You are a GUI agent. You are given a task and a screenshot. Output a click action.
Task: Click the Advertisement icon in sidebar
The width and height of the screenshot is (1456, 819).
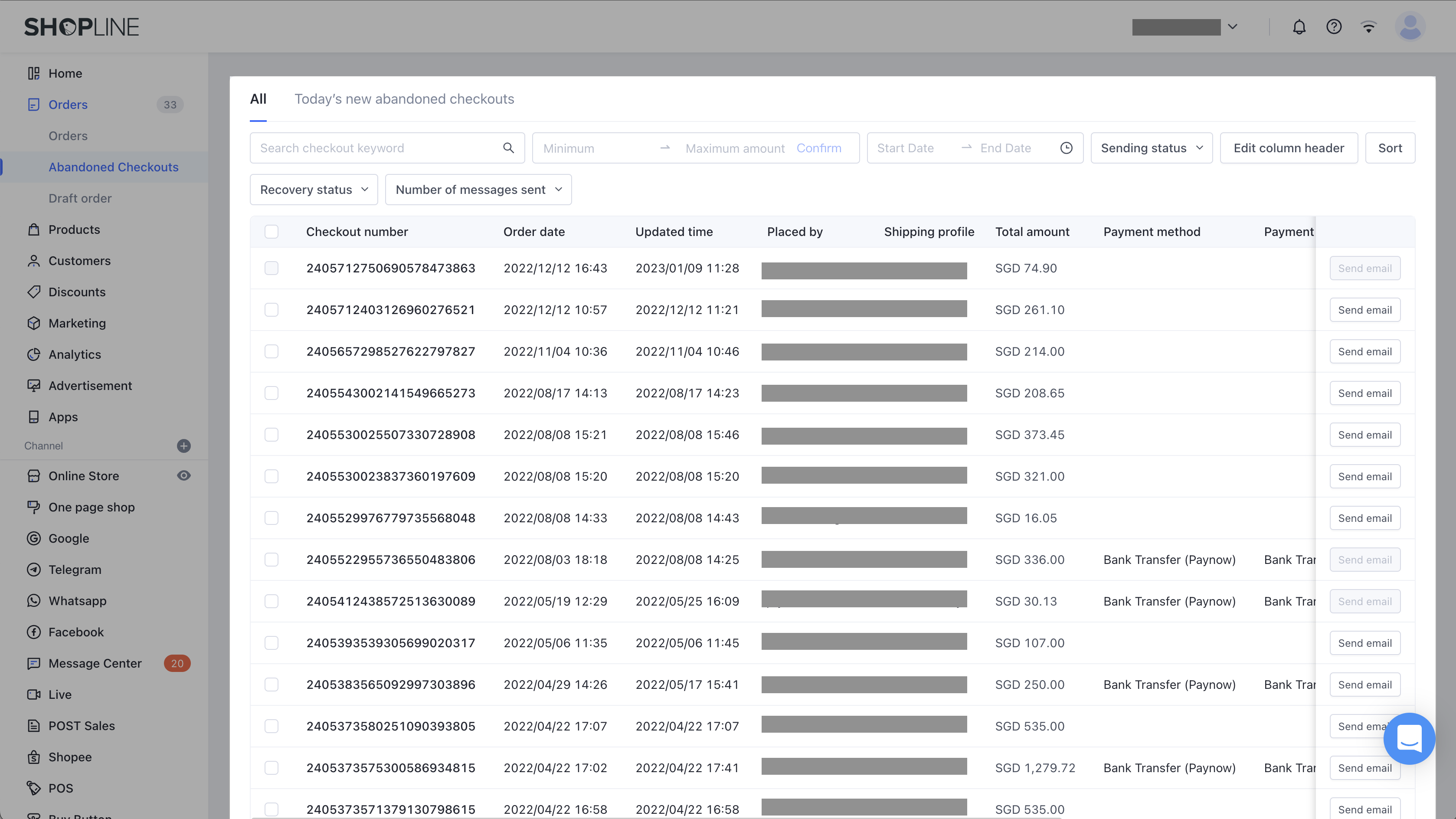[x=33, y=386]
